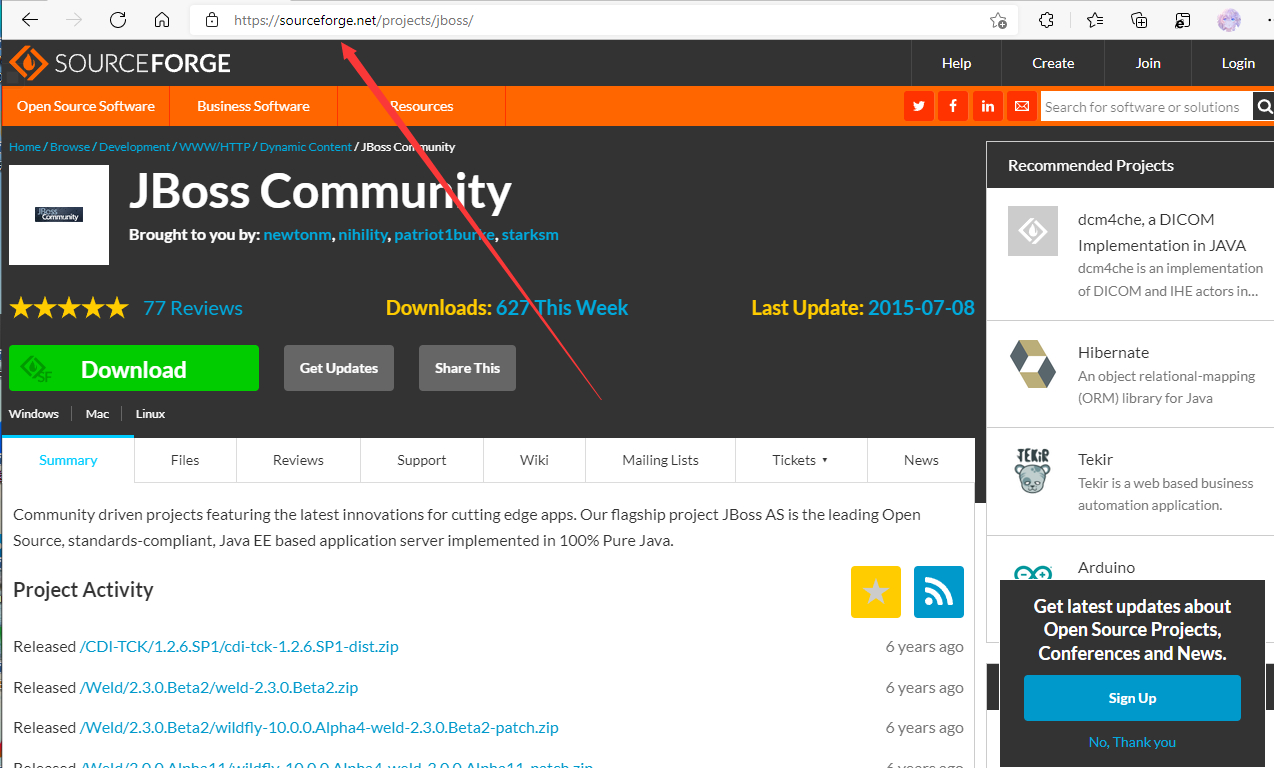This screenshot has width=1274, height=768.
Task: Click the Last Update date 2015-07-08
Action: point(921,308)
